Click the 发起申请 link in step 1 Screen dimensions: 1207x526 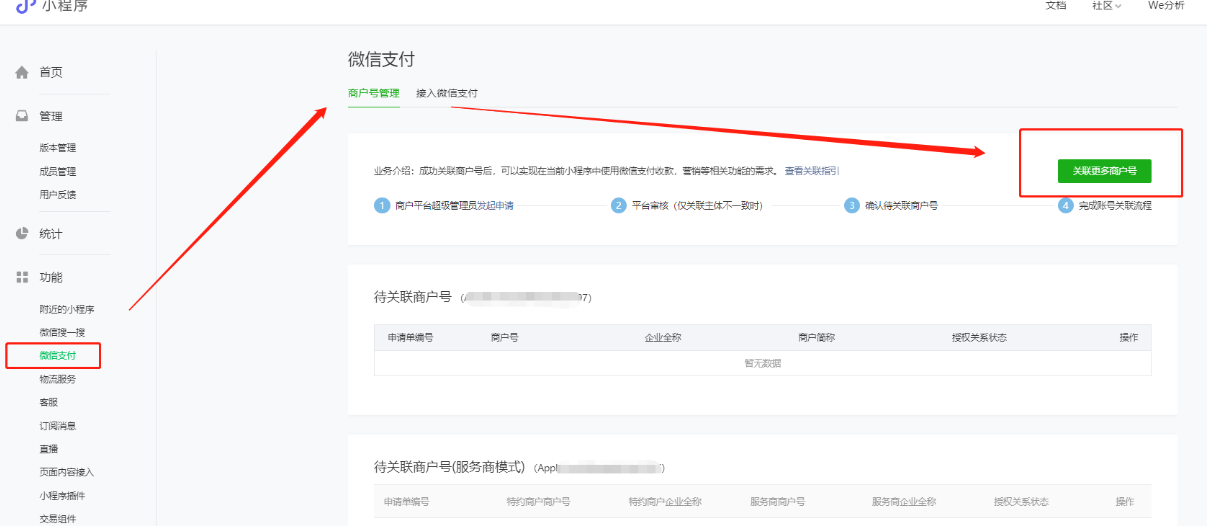click(495, 205)
